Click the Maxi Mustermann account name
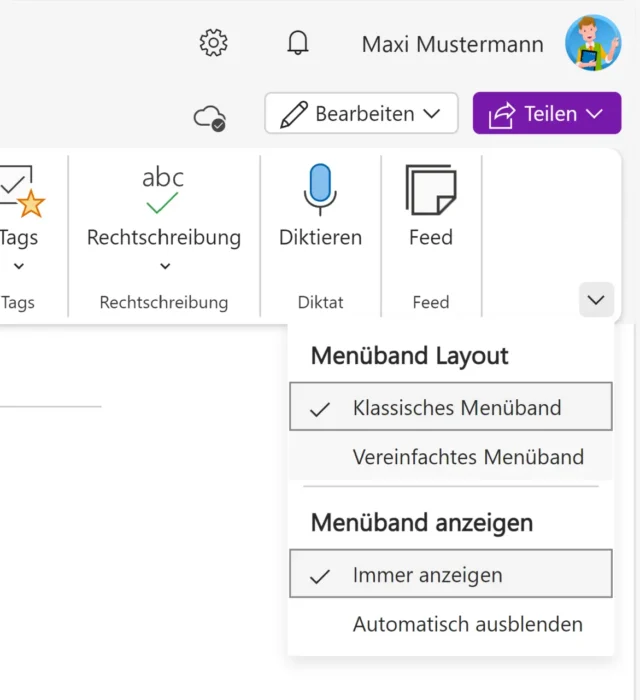Viewport: 640px width, 700px height. 452,44
